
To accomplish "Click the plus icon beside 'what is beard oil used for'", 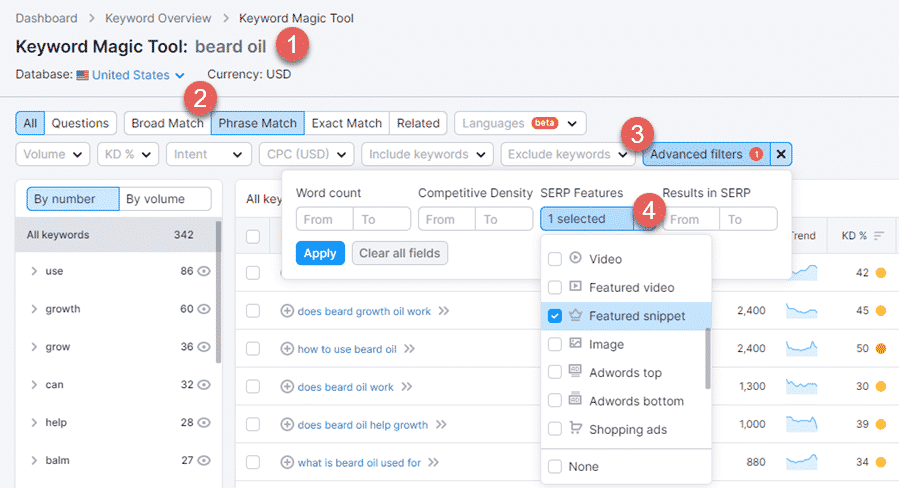I will coord(287,462).
